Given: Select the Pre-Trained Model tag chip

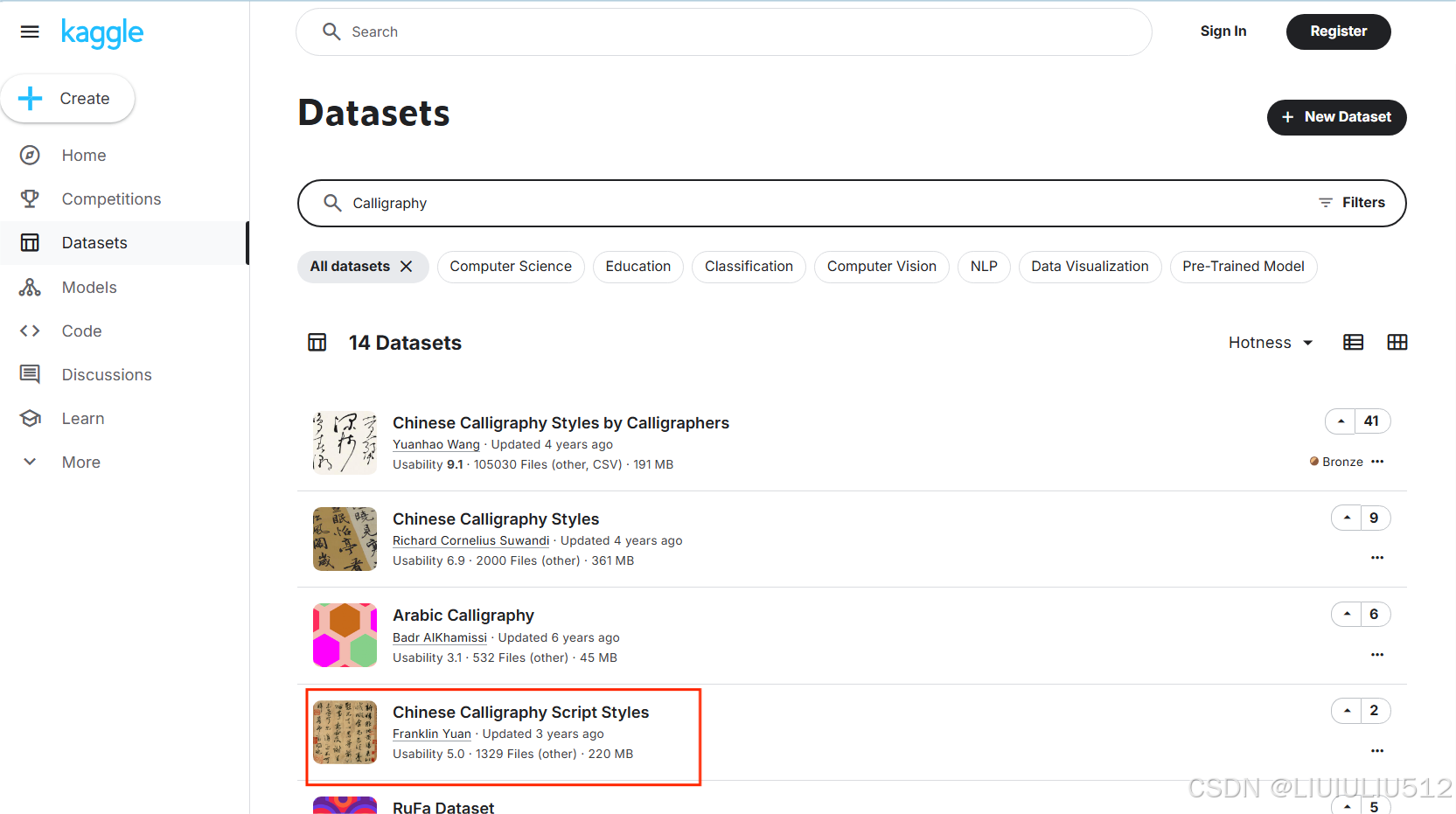Looking at the screenshot, I should click(x=1243, y=267).
